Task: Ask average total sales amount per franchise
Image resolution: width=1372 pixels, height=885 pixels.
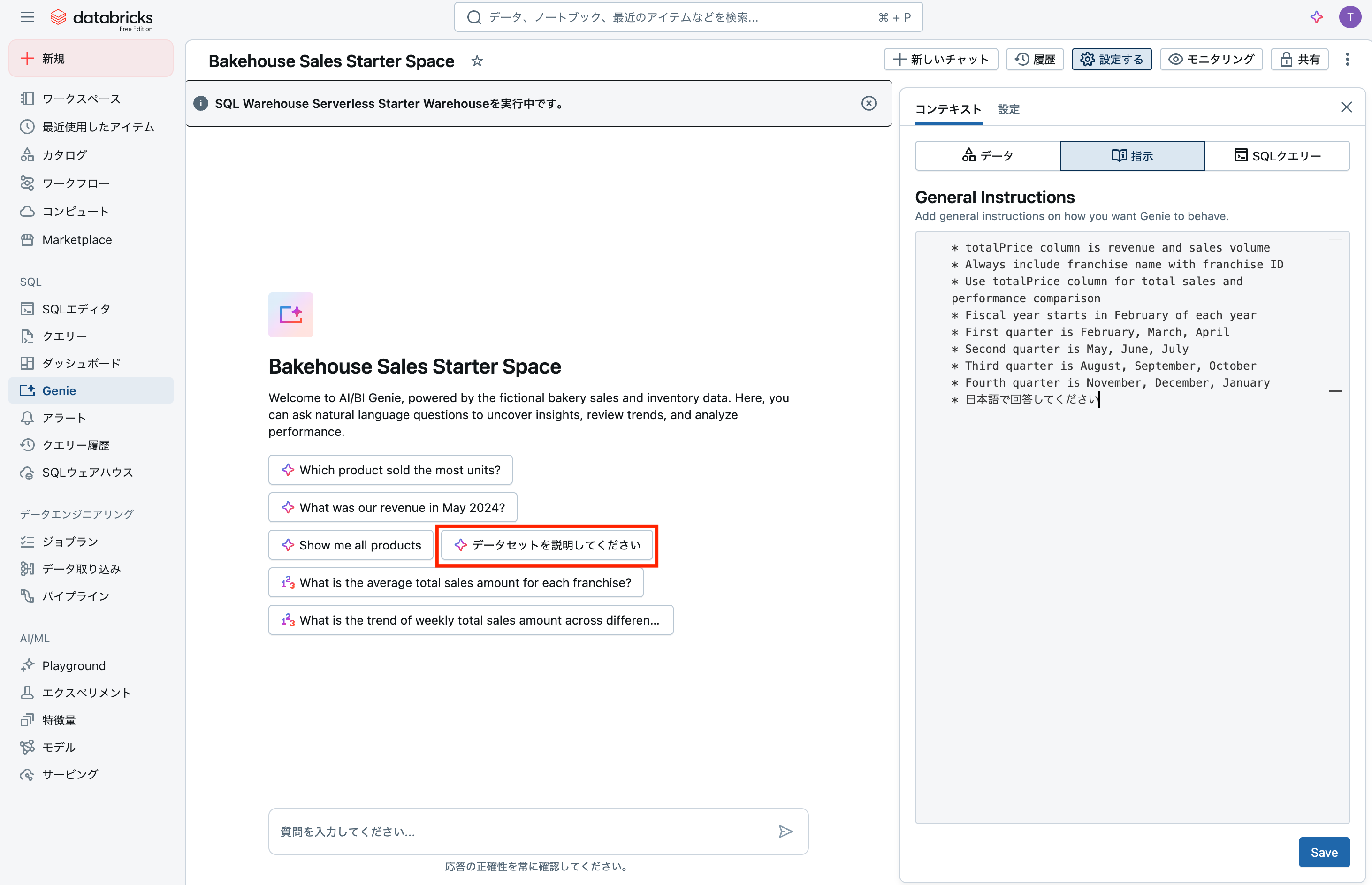Action: click(456, 583)
